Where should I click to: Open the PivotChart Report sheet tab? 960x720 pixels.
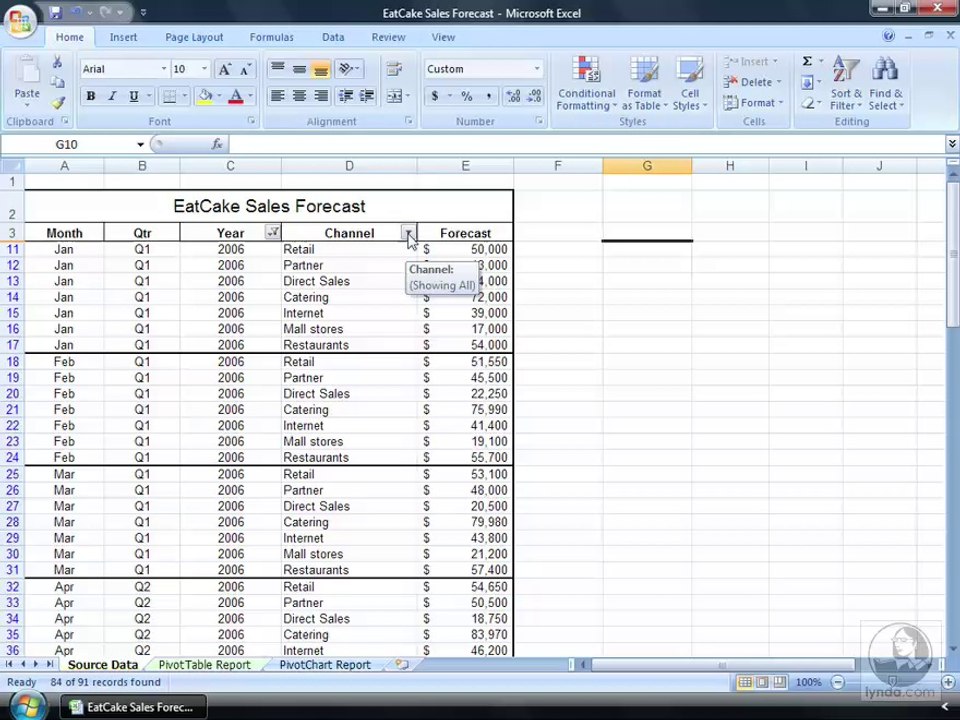[325, 665]
